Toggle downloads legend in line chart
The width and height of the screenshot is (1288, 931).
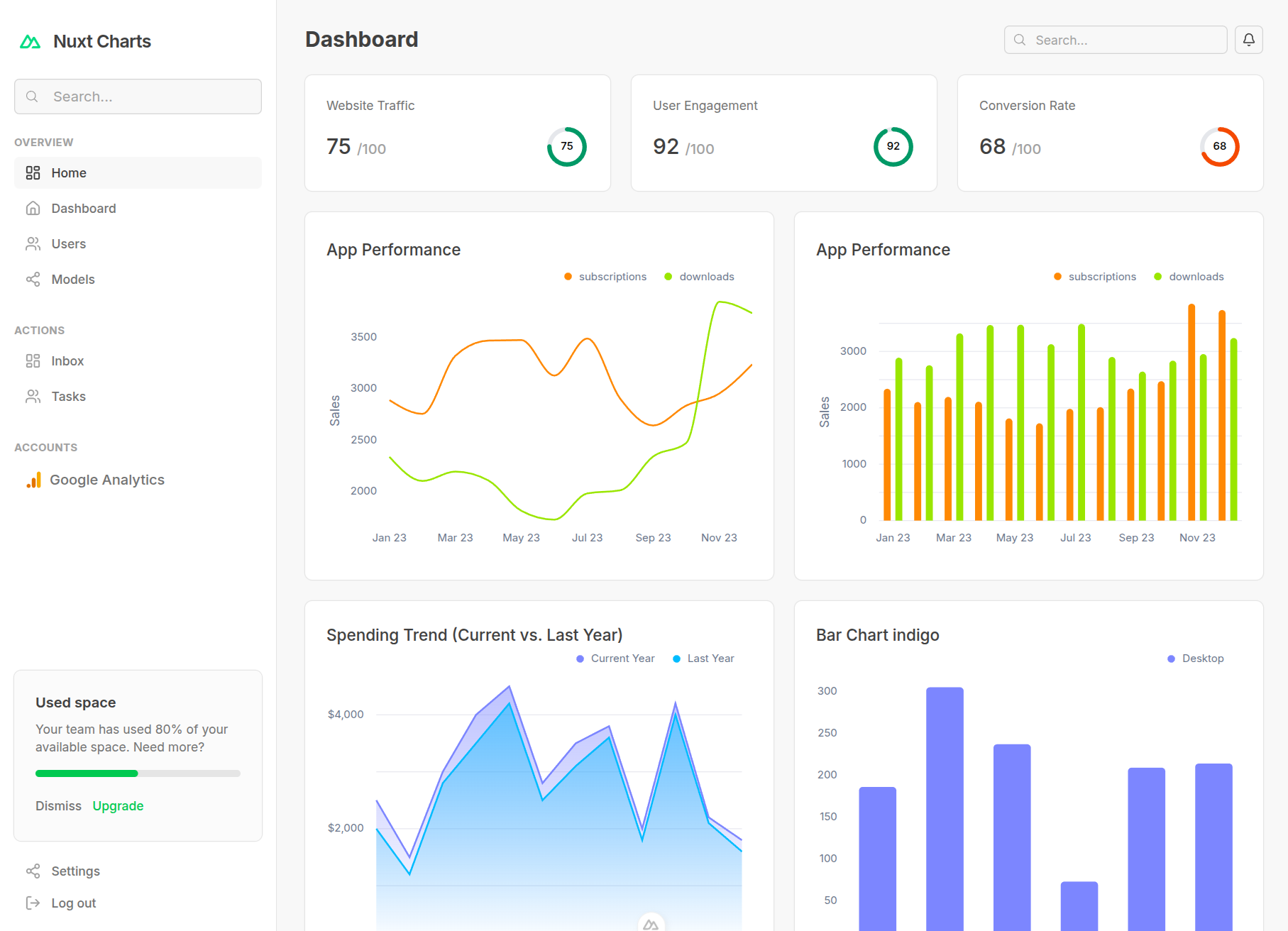pos(699,277)
